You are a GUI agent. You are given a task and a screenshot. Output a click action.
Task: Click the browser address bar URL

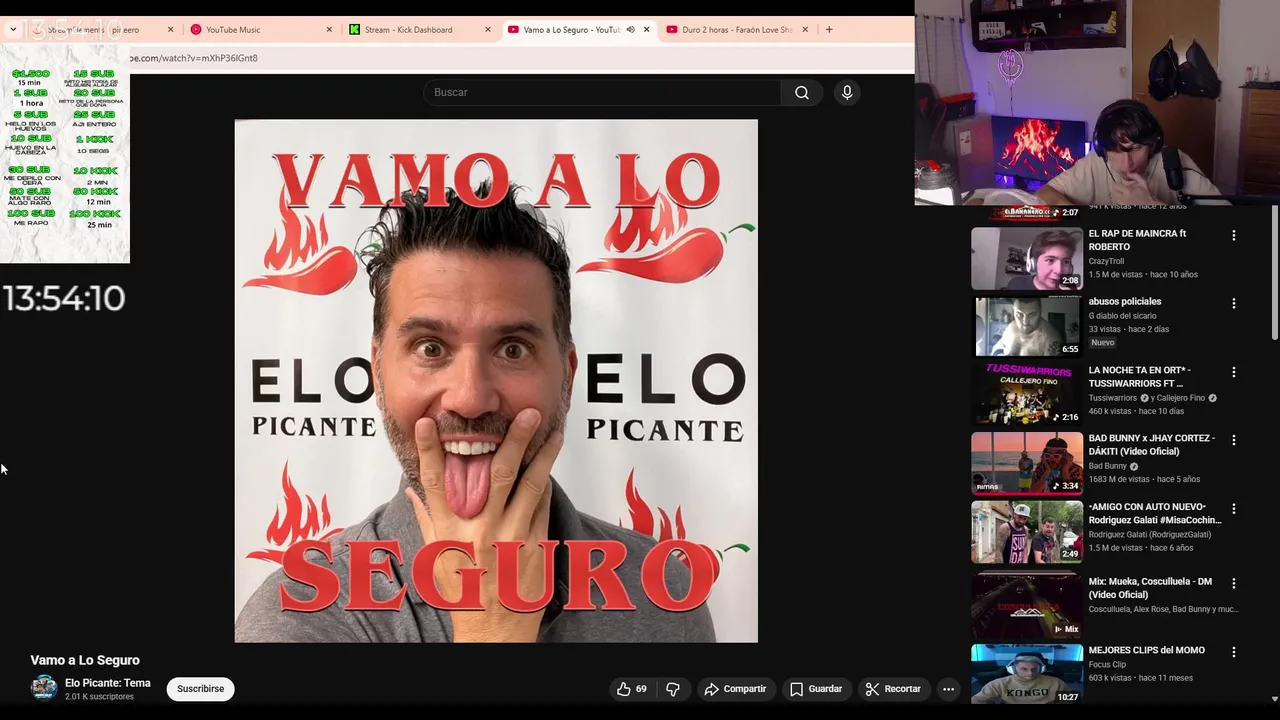(x=194, y=58)
